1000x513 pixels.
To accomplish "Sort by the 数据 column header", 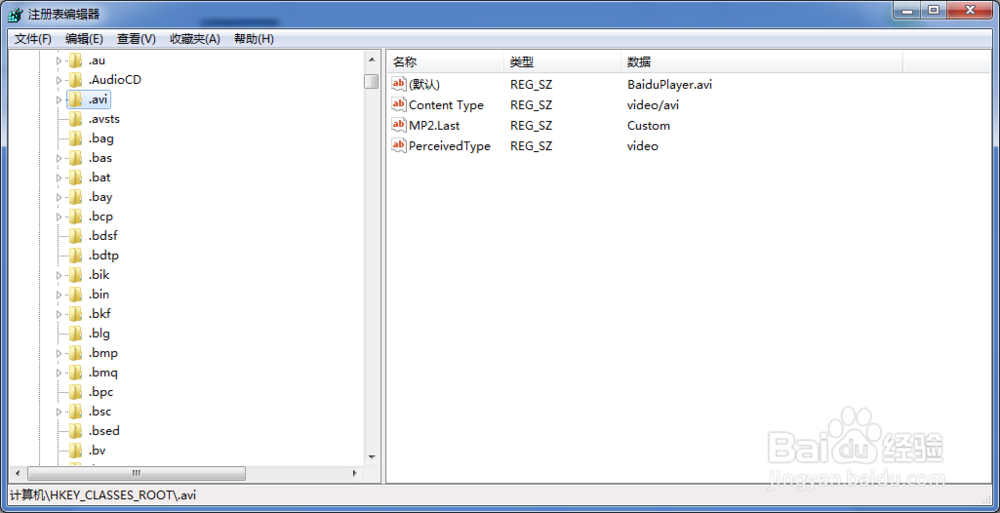I will pos(761,62).
